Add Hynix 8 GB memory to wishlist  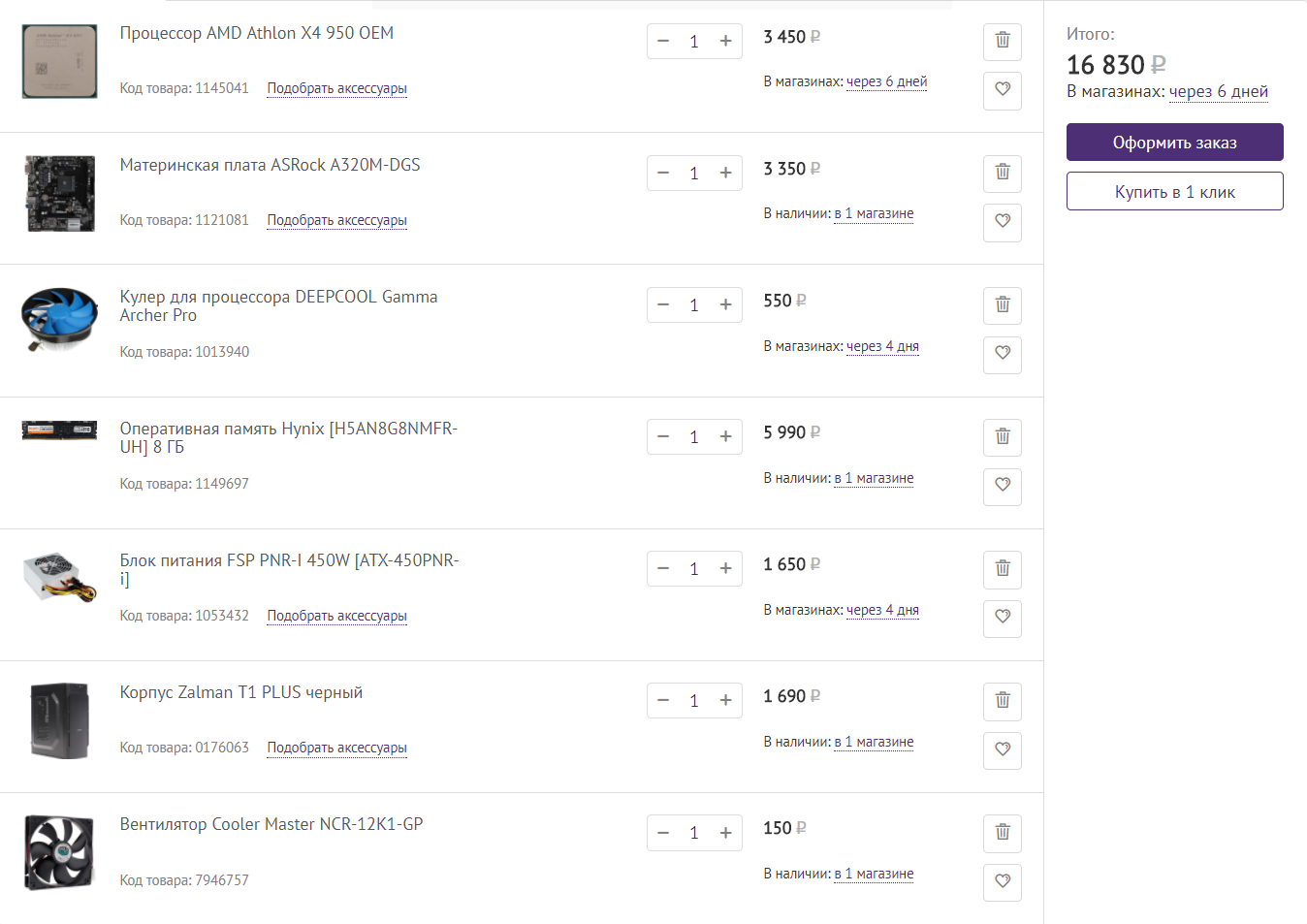[x=1003, y=485]
